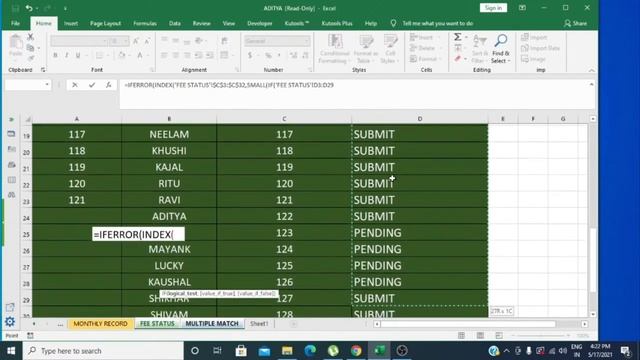Switch to the Kutools Plus tab
Image resolution: width=640 pixels, height=360 pixels.
coord(337,23)
